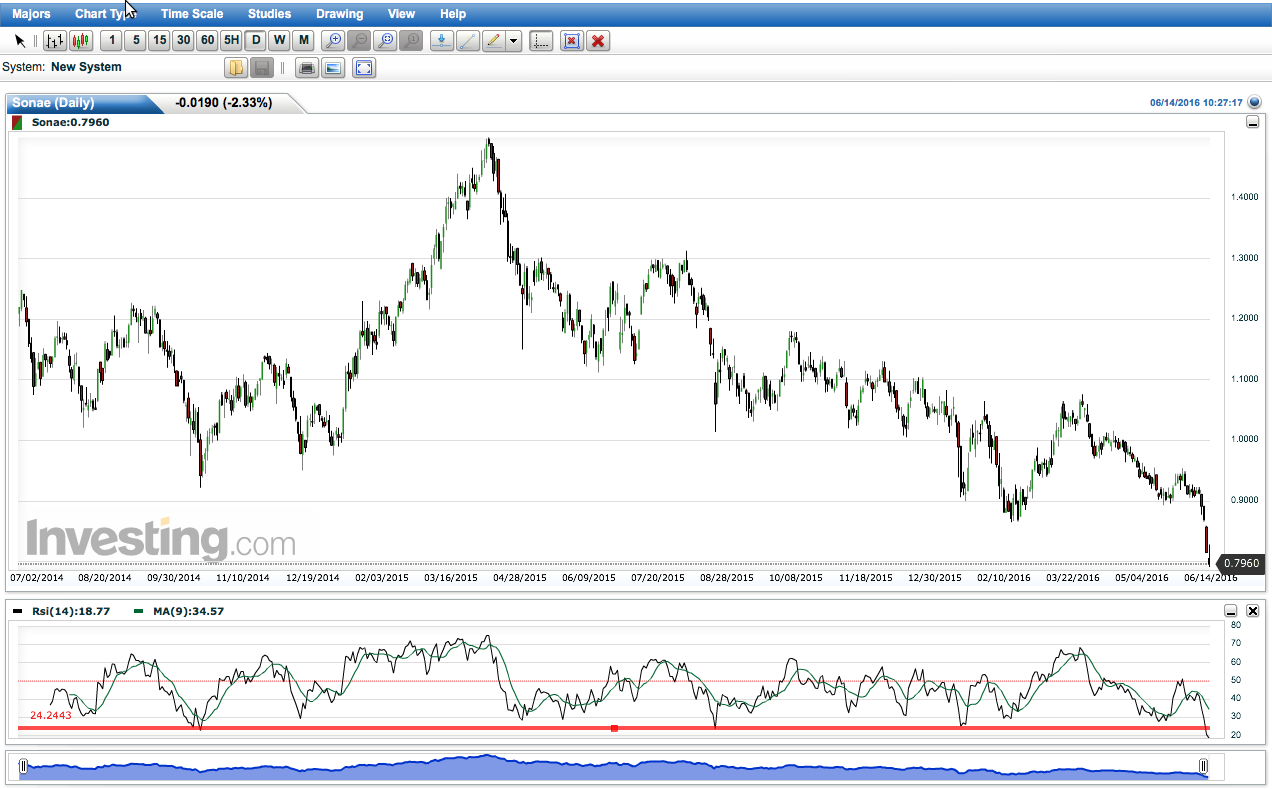This screenshot has width=1272, height=789.
Task: Switch to the OHLC bar chart icon
Action: [55, 41]
